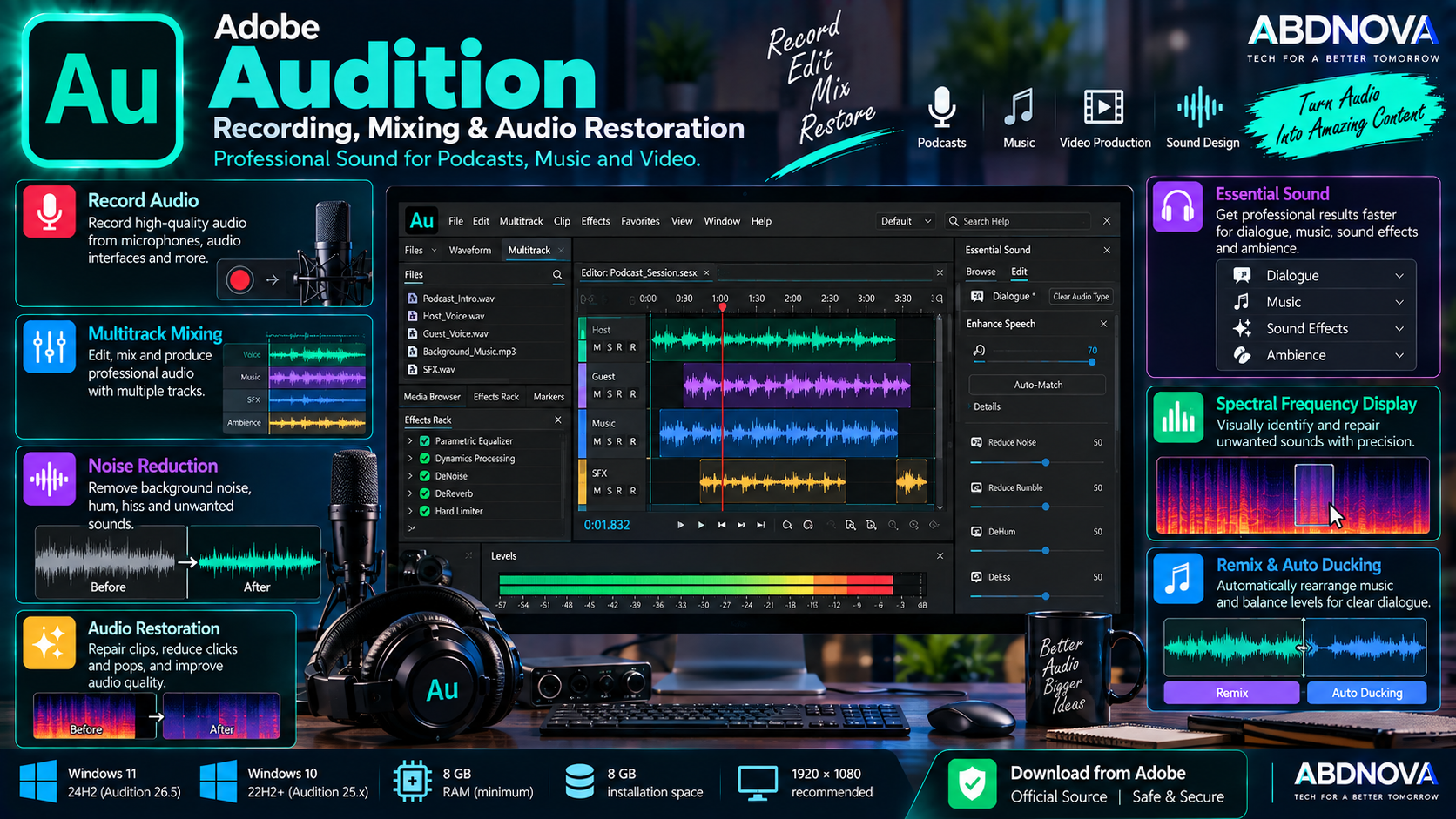The image size is (1456, 819).
Task: Mute the Host track with M
Action: point(597,347)
